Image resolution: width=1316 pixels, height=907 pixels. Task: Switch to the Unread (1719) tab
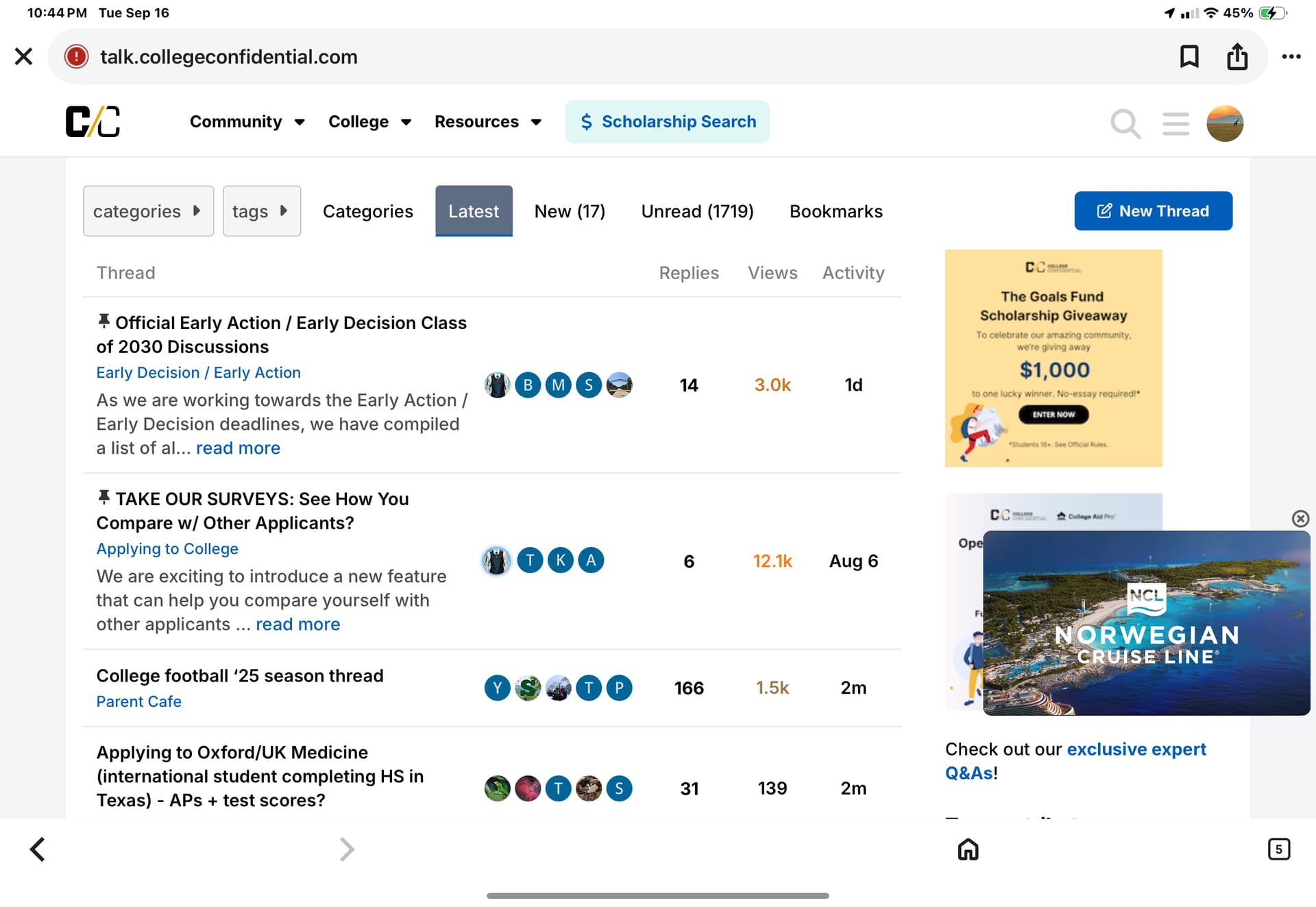697,211
